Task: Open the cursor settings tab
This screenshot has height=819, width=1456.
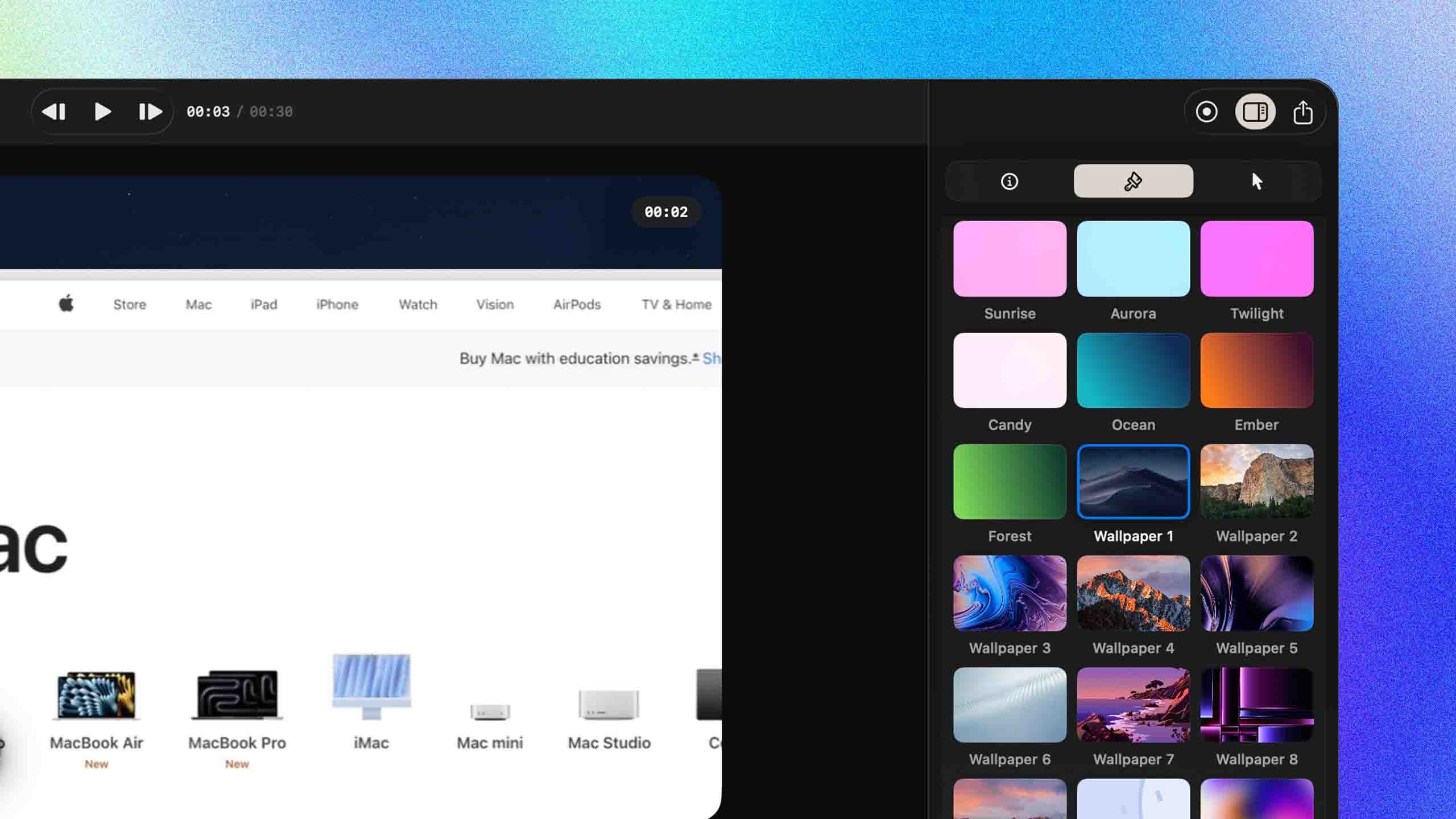Action: coord(1257,181)
